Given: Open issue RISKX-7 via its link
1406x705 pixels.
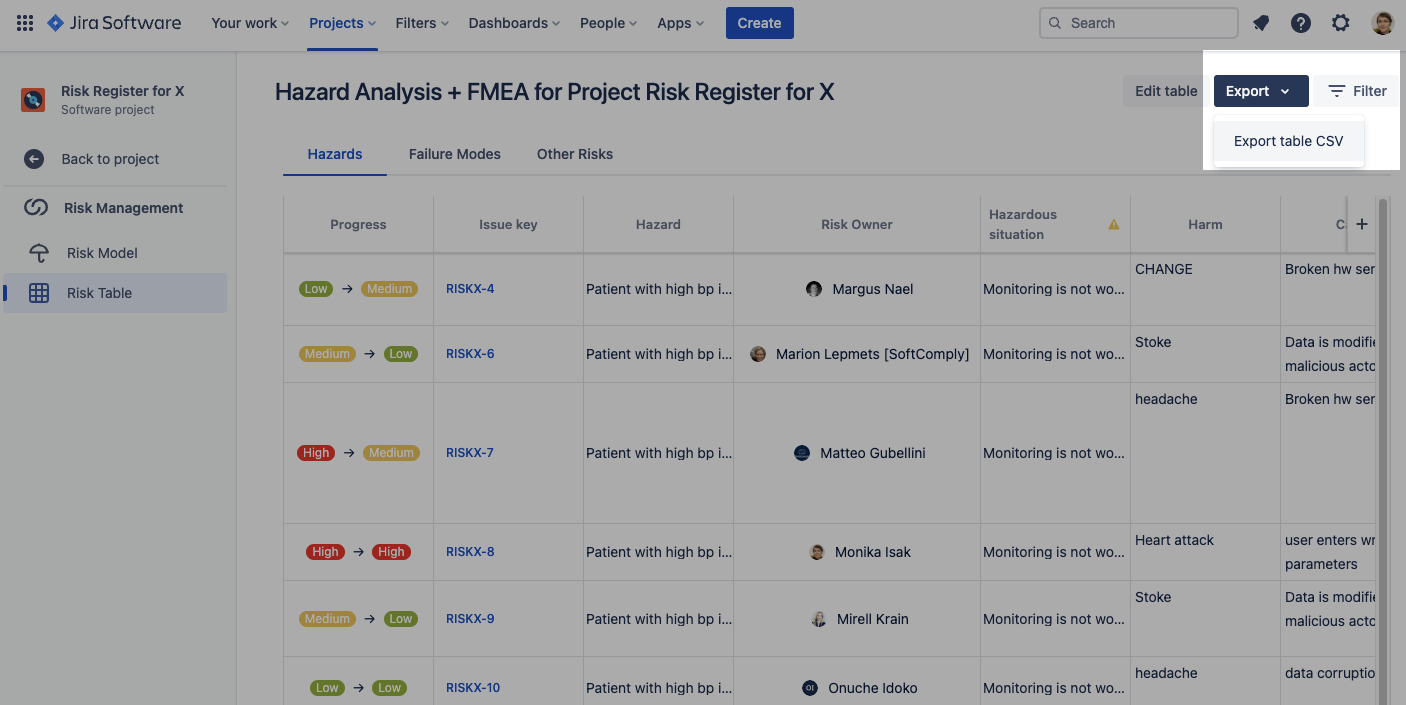Looking at the screenshot, I should click(470, 452).
